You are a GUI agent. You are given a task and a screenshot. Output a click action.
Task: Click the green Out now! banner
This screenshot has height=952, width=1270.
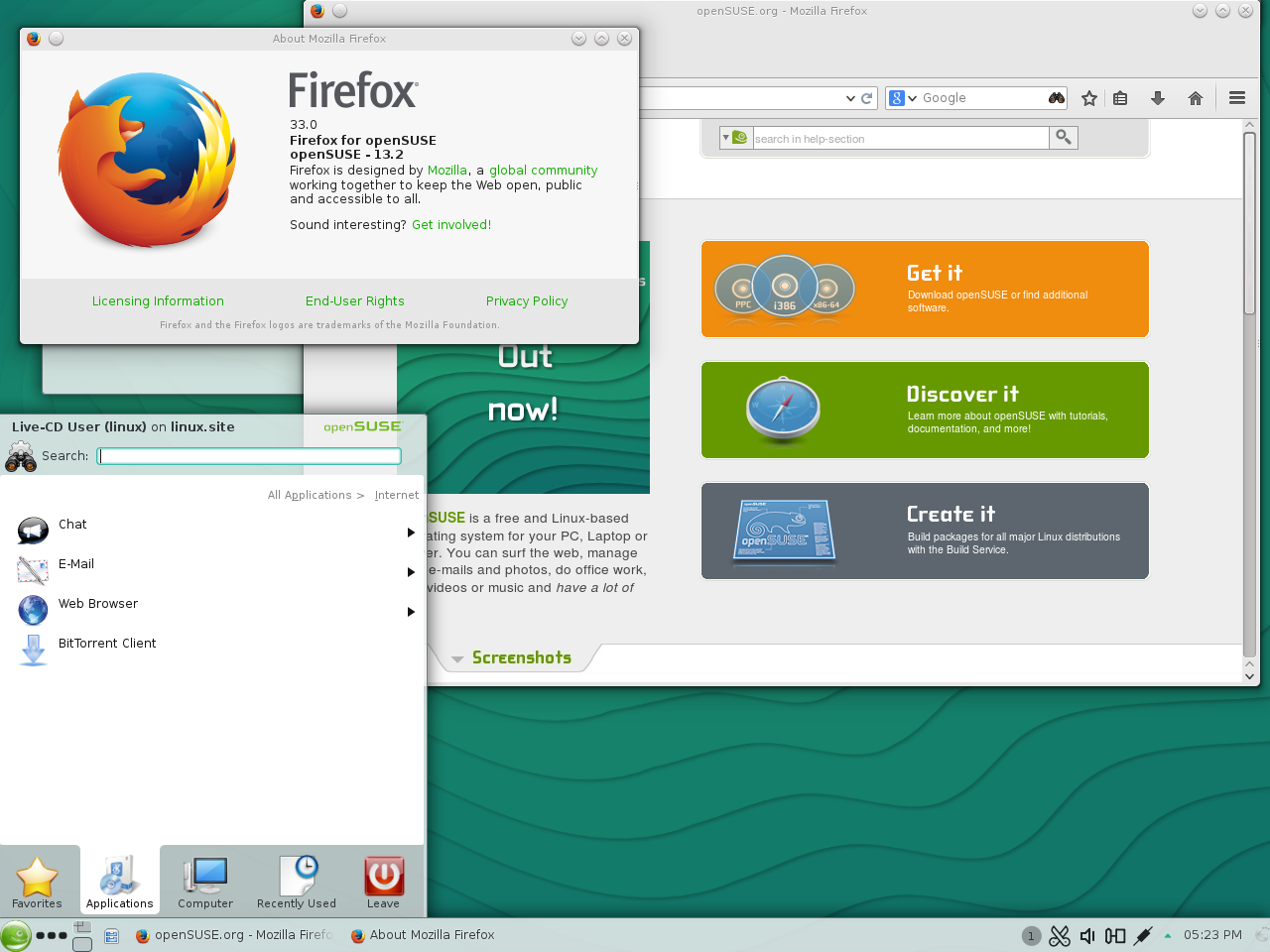tap(524, 418)
